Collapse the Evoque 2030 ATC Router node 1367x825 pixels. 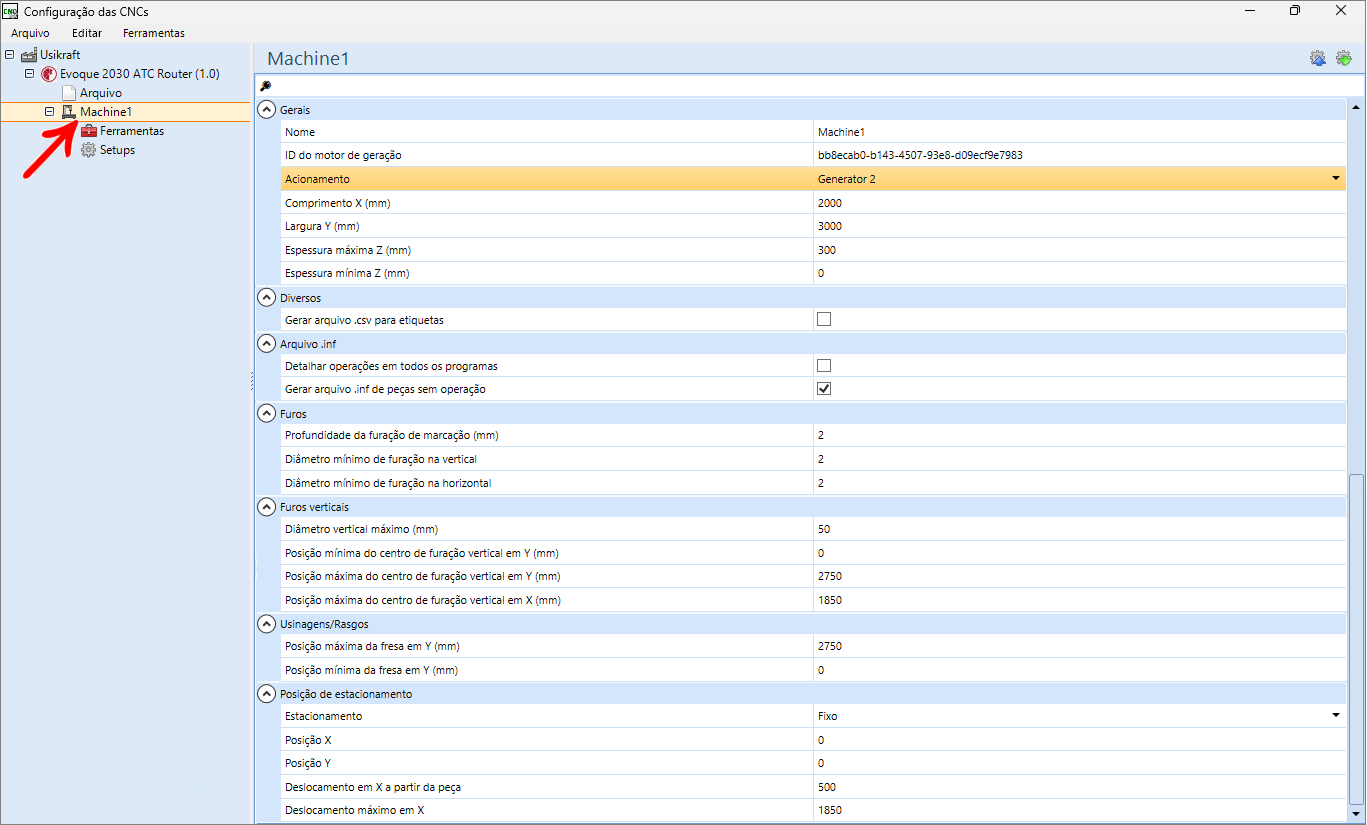[x=30, y=74]
